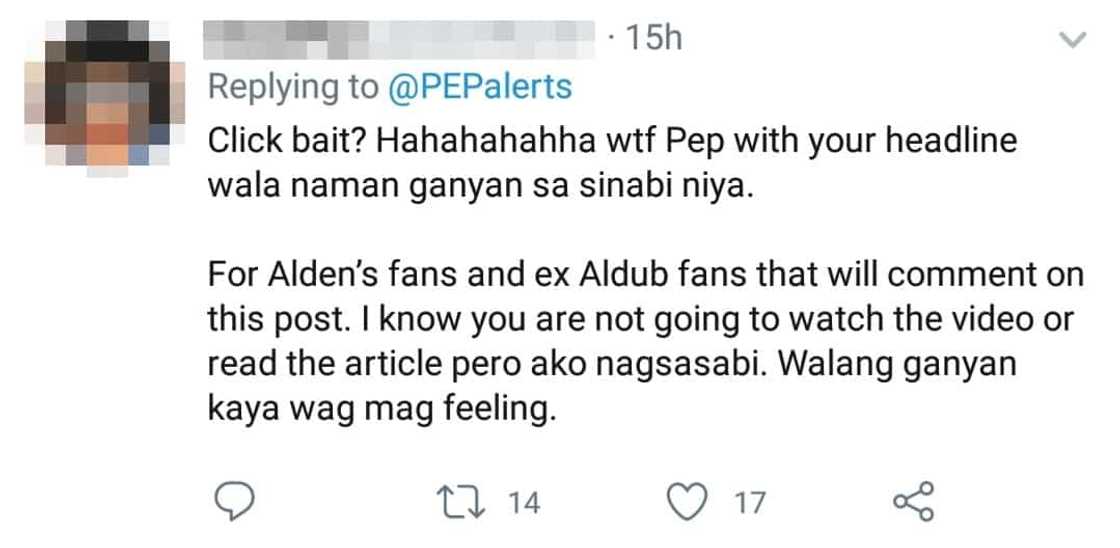Viewport: 1120px width, 548px height.
Task: View the like count of 17
Action: tap(749, 502)
